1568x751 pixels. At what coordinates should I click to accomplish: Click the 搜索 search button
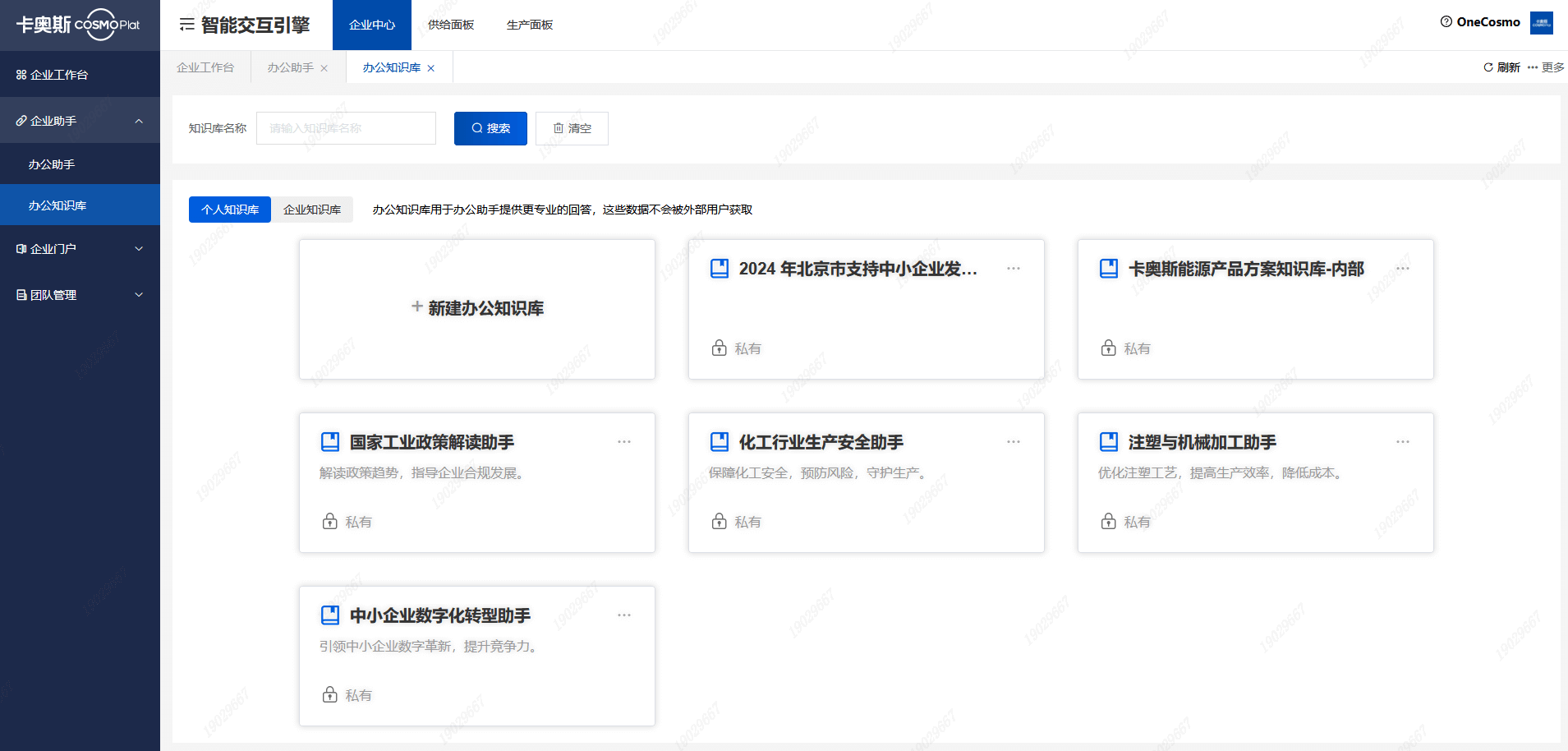(x=490, y=128)
